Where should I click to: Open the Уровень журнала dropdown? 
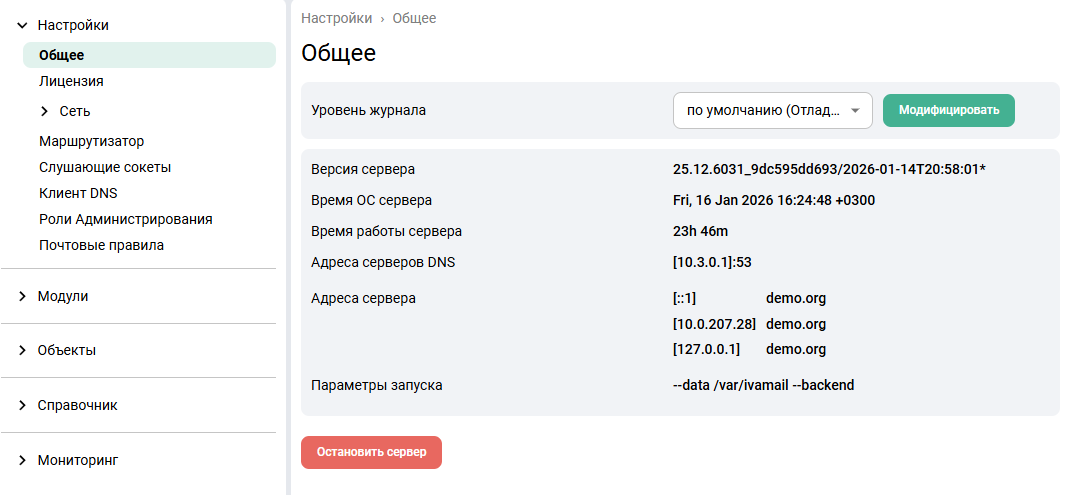[x=772, y=111]
